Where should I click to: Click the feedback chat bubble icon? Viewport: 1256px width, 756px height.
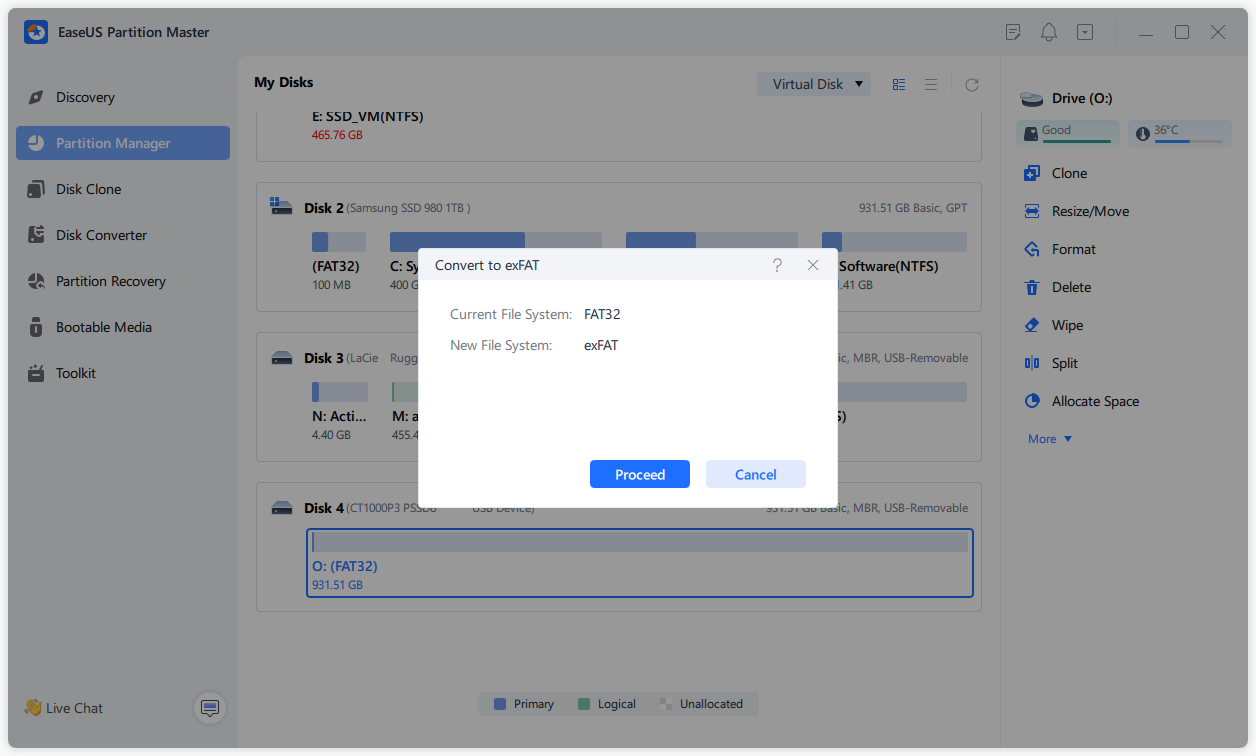coord(210,708)
